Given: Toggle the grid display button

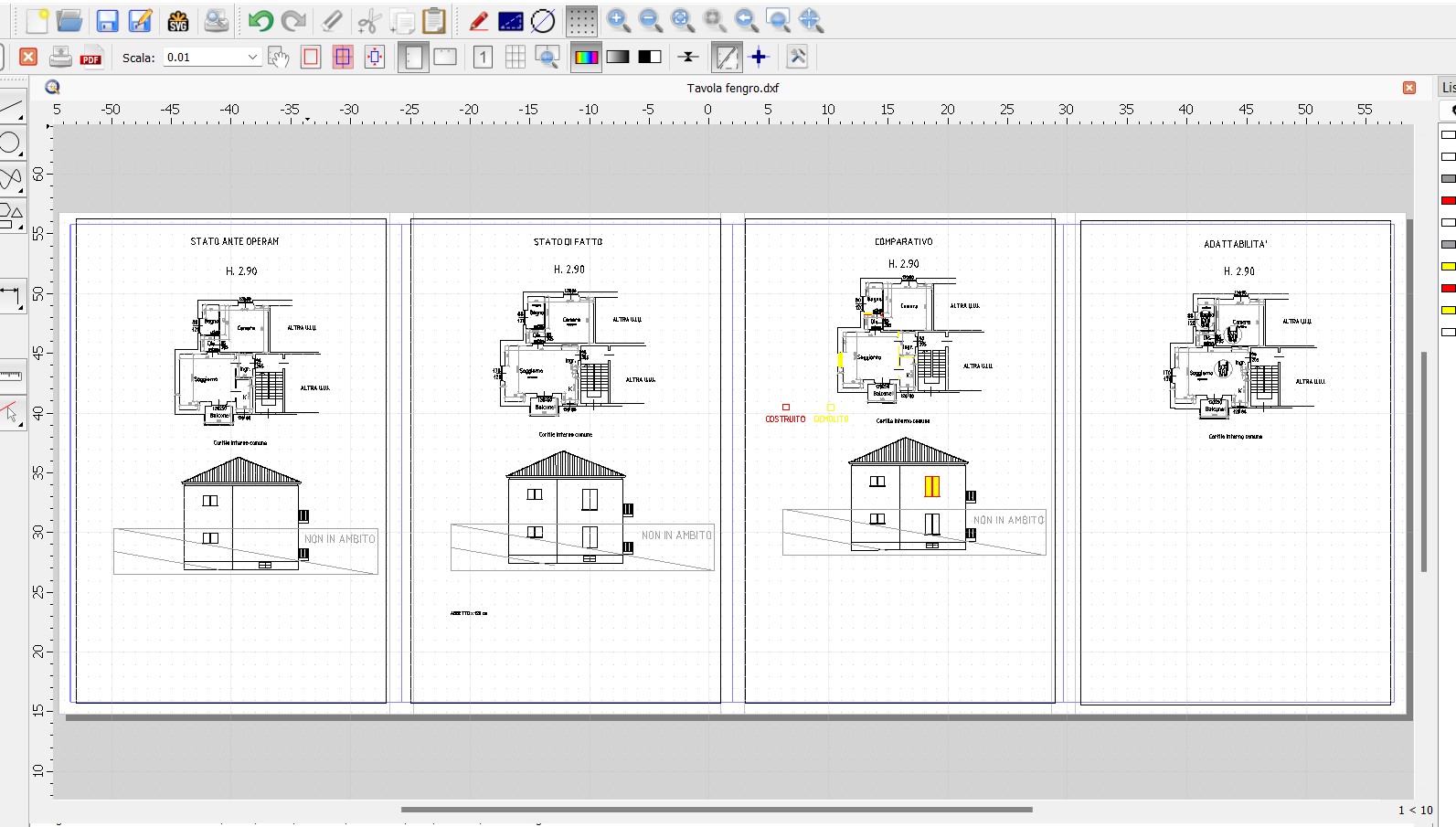Looking at the screenshot, I should tap(580, 21).
